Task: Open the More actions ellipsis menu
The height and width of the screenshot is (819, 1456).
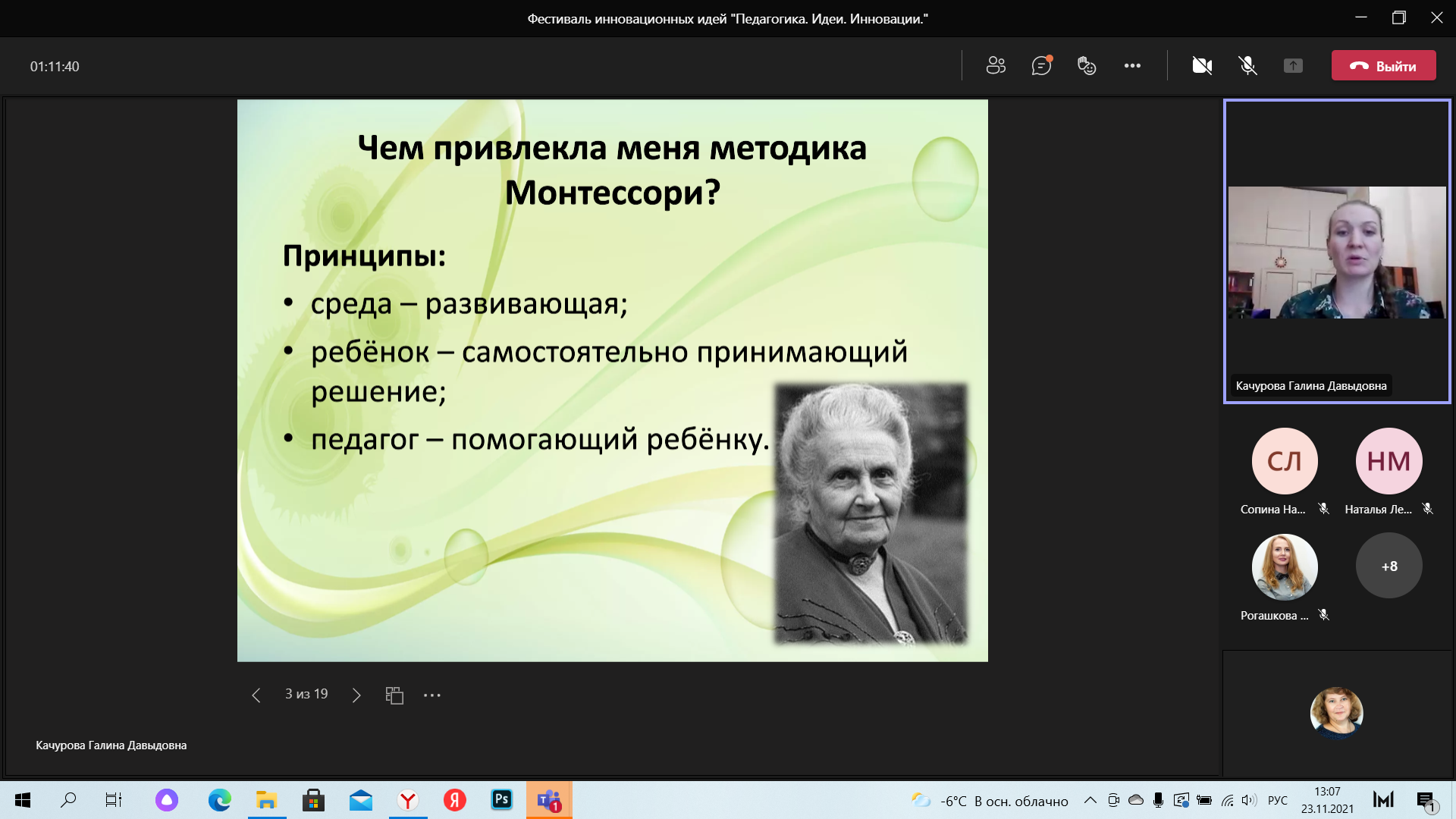Action: [1132, 66]
